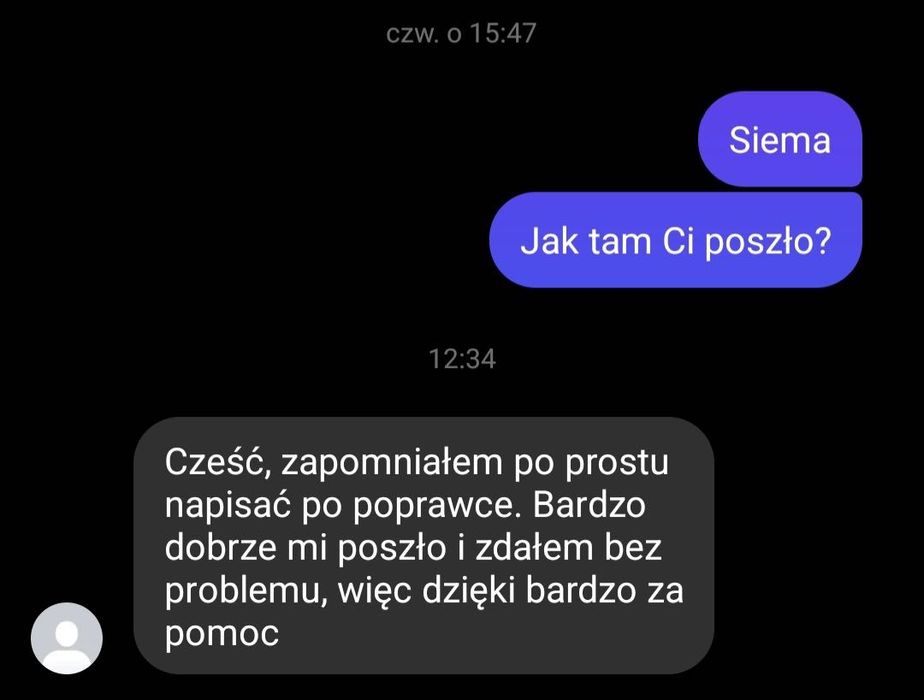
Task: Tap the "czw. o 15:47" timestamp
Action: pos(461,33)
